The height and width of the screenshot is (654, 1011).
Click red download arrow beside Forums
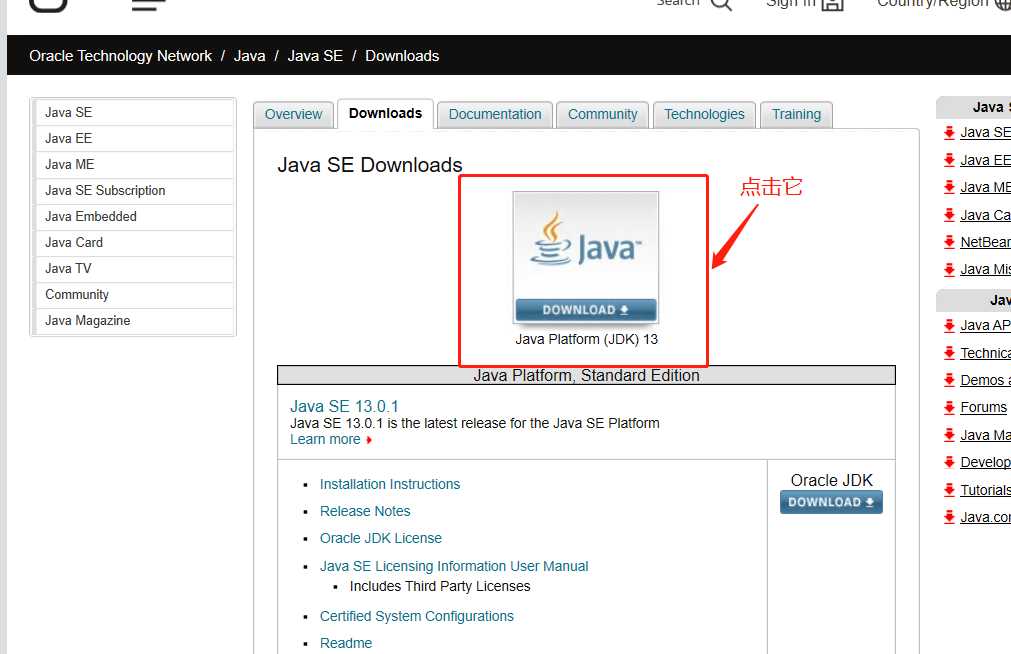(949, 408)
